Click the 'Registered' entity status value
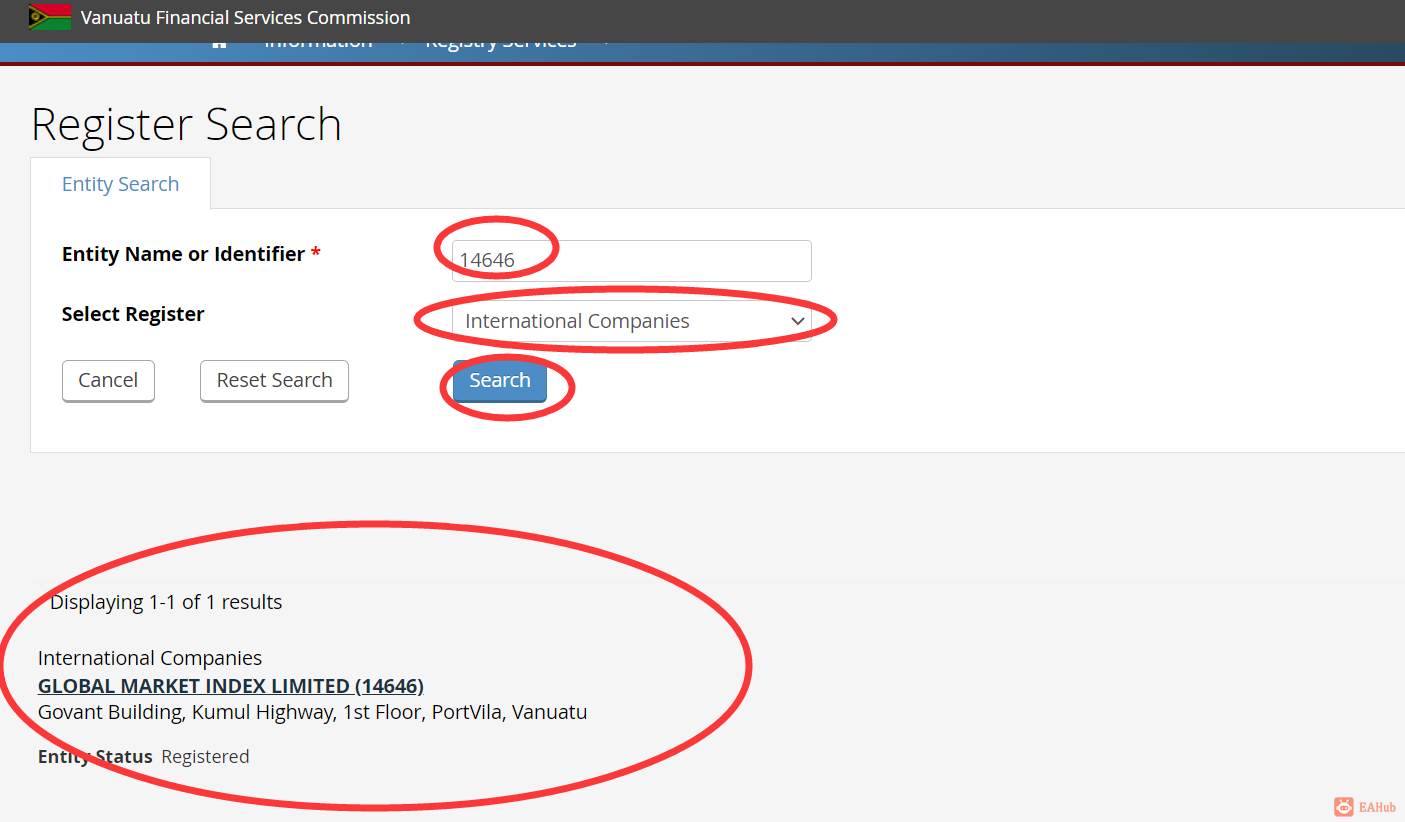Screen dimensions: 1405x822 (x=205, y=757)
